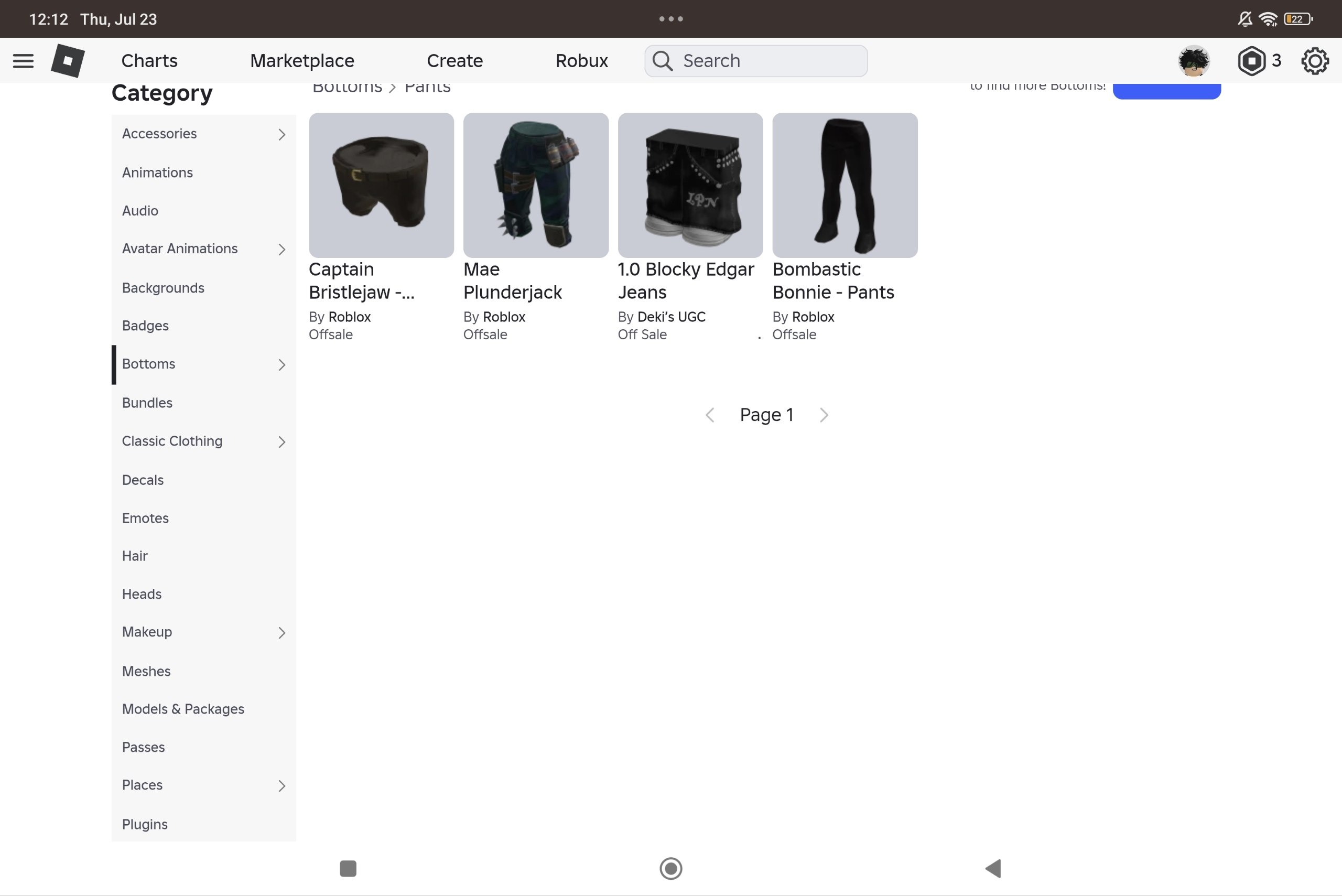Viewport: 1342px width, 896px height.
Task: Expand the Bottoms category arrow
Action: click(x=282, y=364)
